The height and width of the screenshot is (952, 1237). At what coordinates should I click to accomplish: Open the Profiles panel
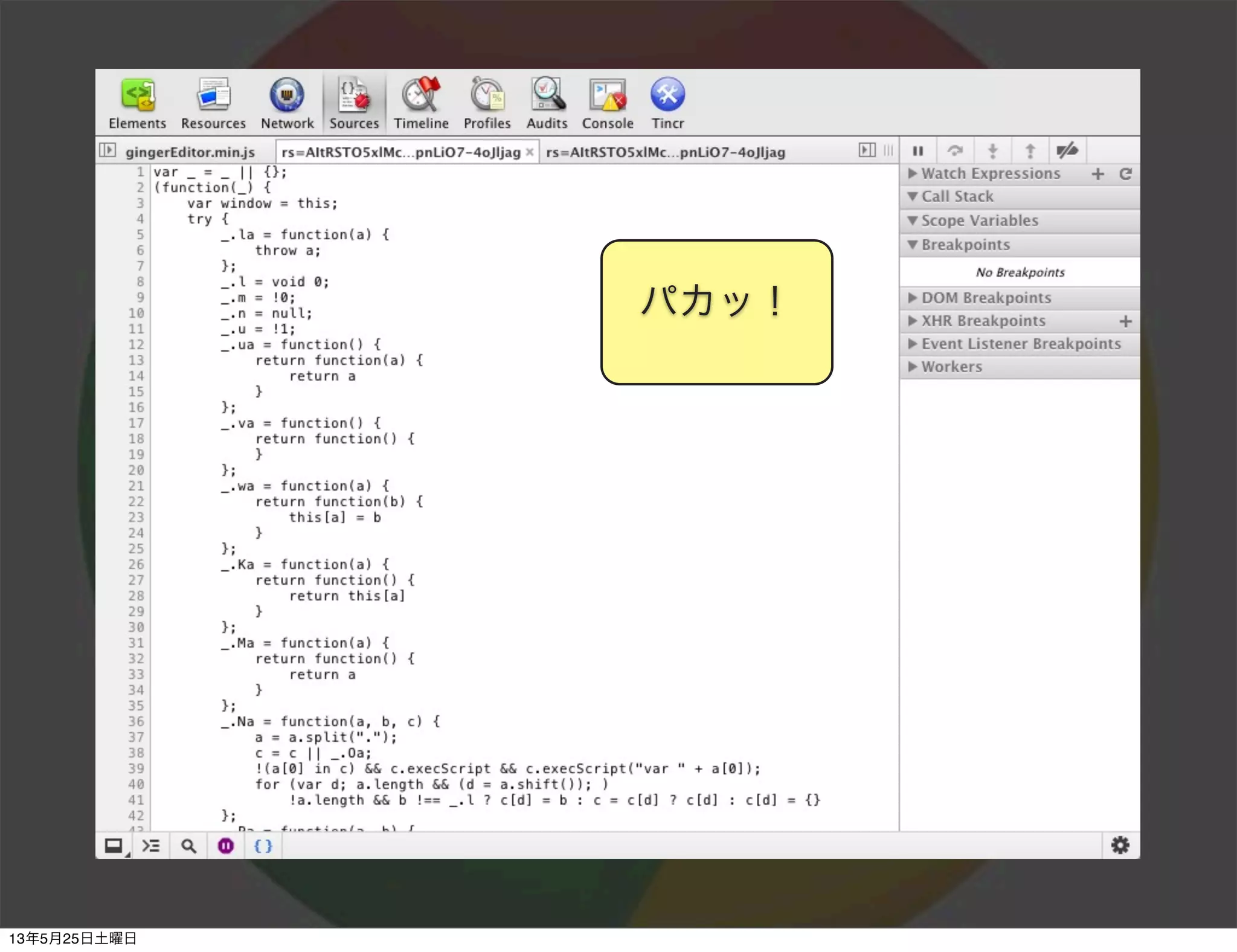point(487,103)
